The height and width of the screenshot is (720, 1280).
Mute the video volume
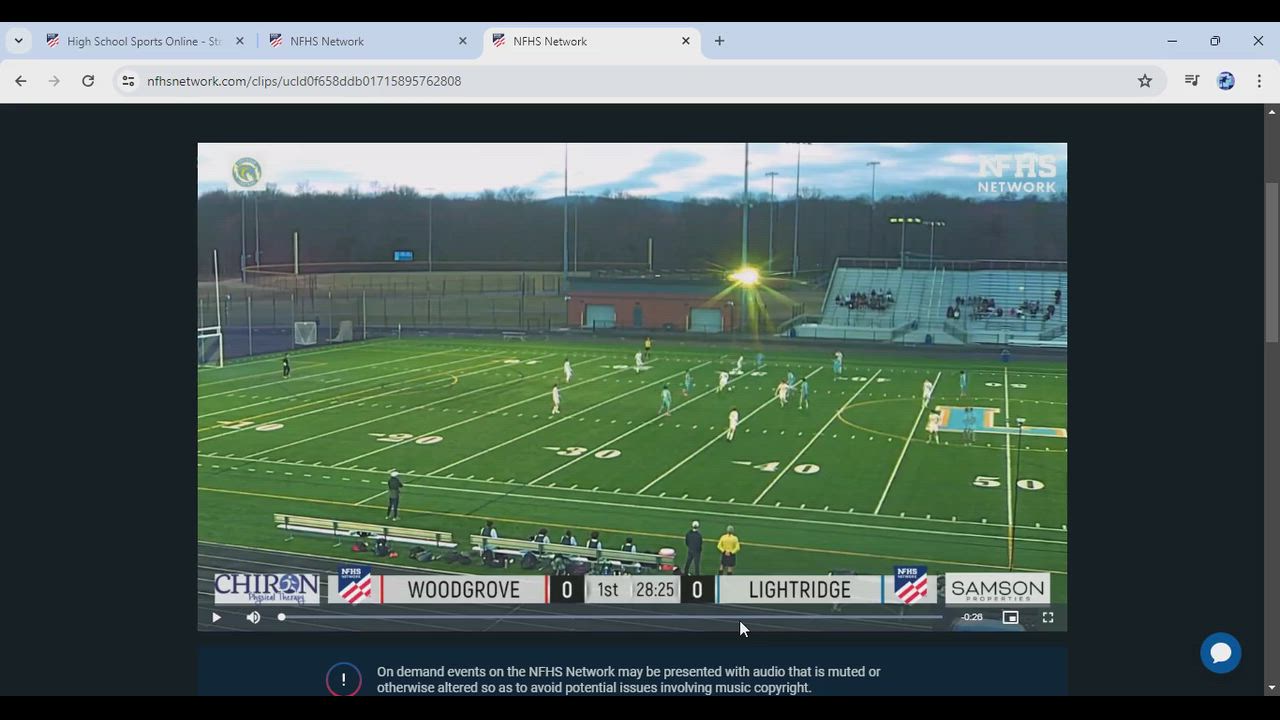(253, 618)
